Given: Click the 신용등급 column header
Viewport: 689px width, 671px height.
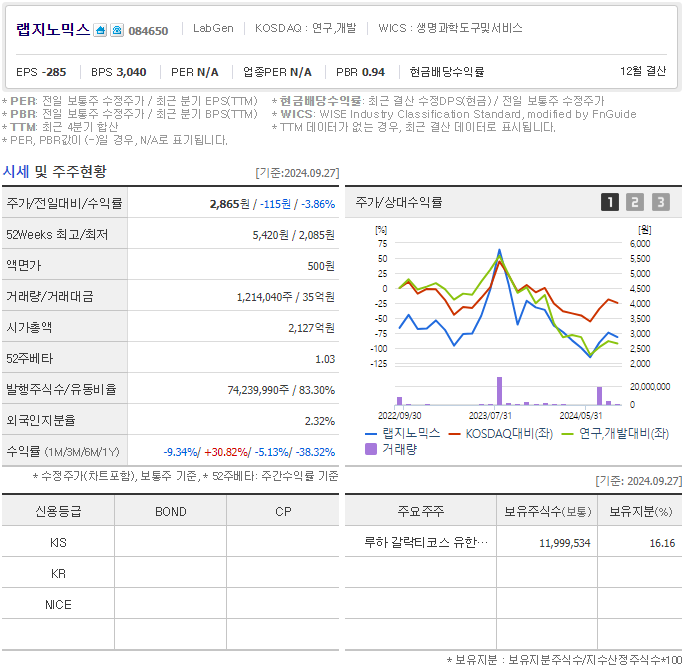Looking at the screenshot, I should 58,511.
